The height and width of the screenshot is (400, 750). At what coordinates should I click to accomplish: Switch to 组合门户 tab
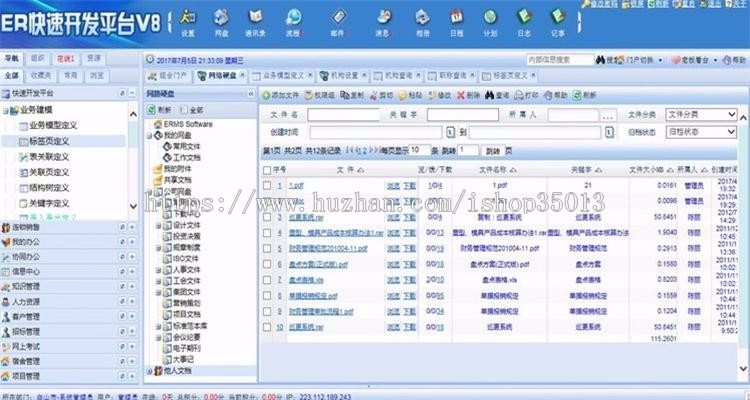point(169,76)
